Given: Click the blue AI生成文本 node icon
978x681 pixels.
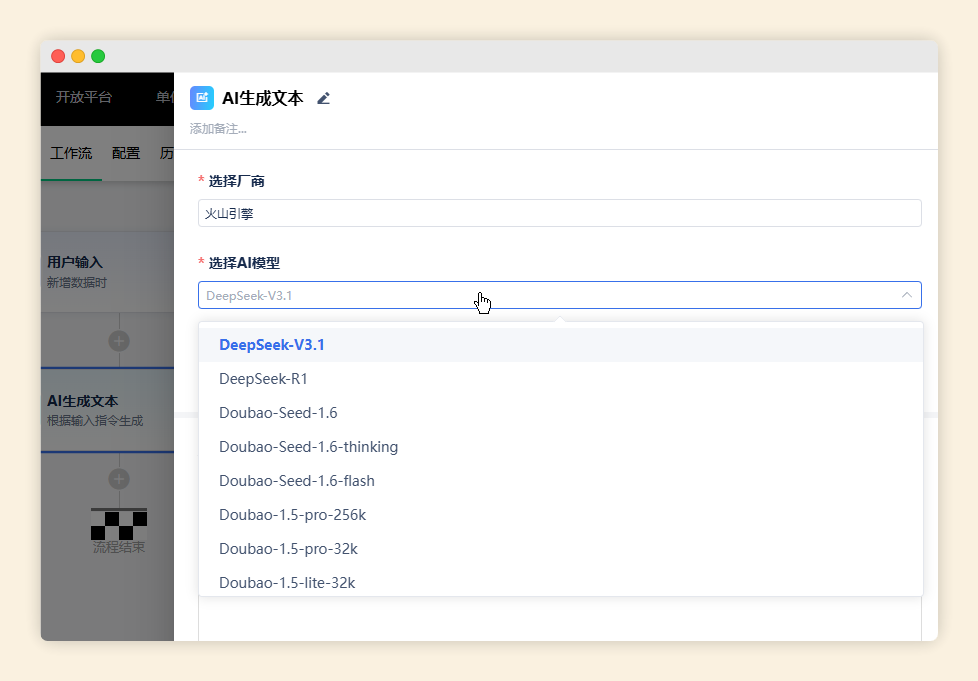Looking at the screenshot, I should 202,97.
